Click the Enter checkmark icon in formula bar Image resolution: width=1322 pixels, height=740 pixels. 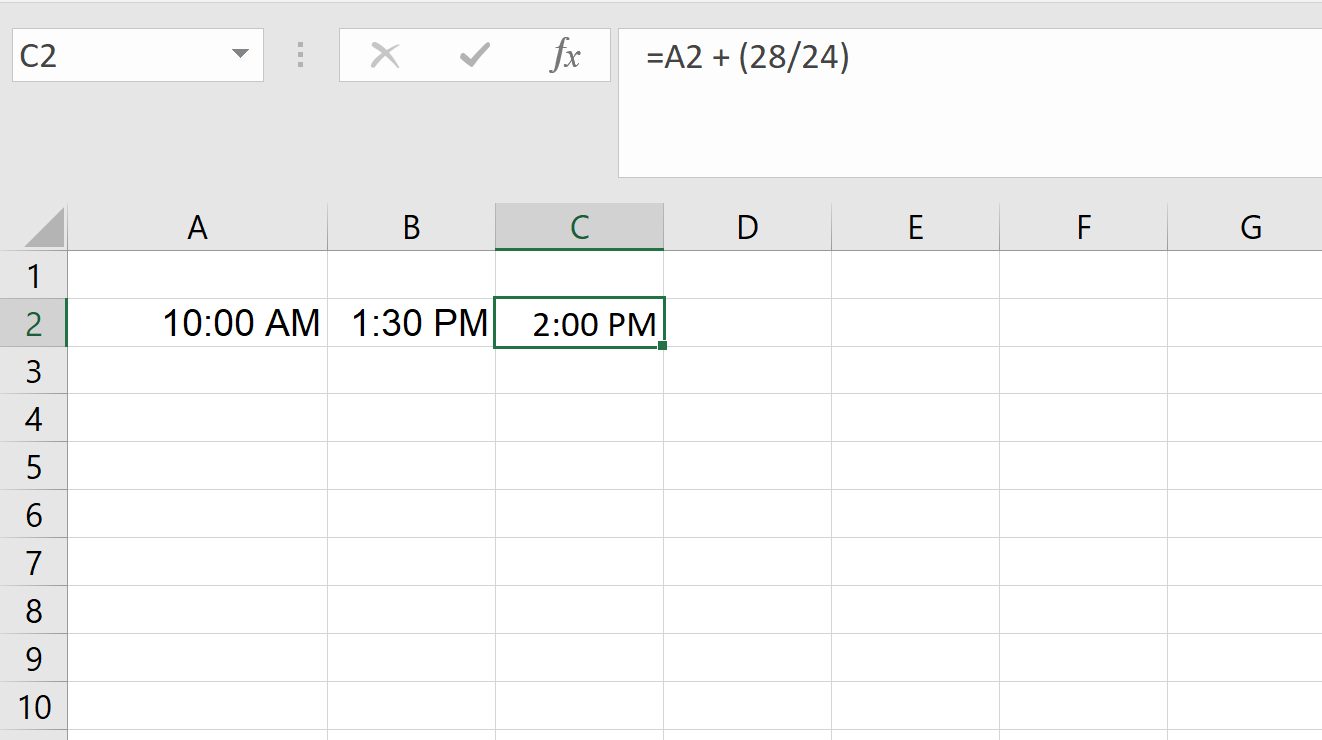click(475, 56)
